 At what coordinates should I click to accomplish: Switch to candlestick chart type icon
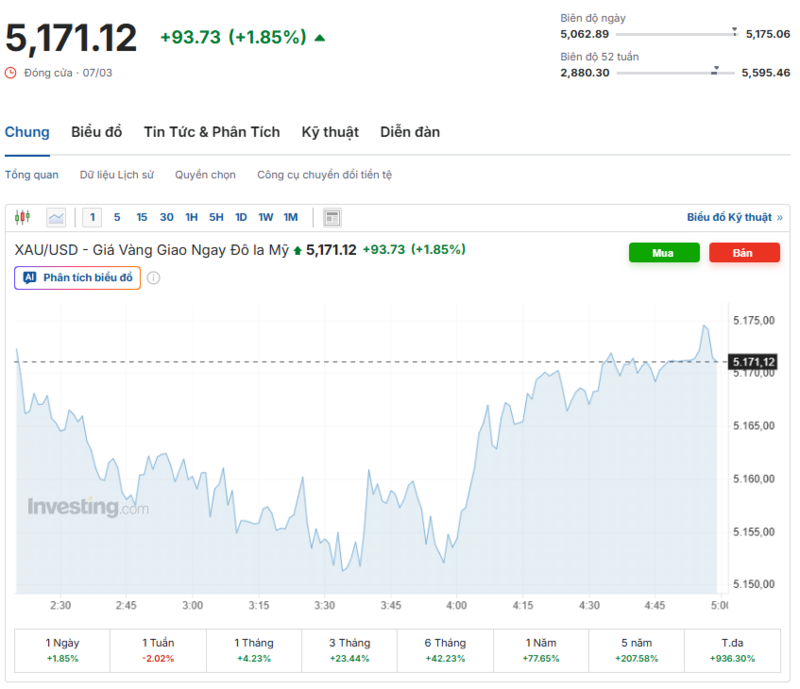pos(23,217)
